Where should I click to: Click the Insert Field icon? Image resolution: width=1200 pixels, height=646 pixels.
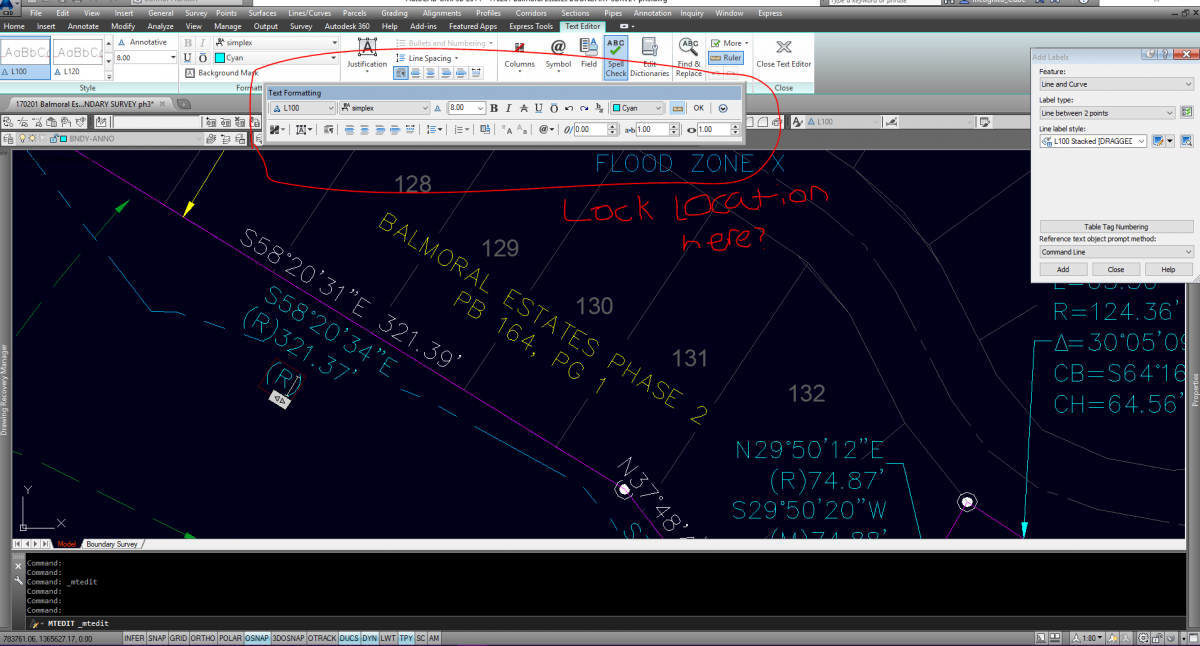pyautogui.click(x=589, y=52)
